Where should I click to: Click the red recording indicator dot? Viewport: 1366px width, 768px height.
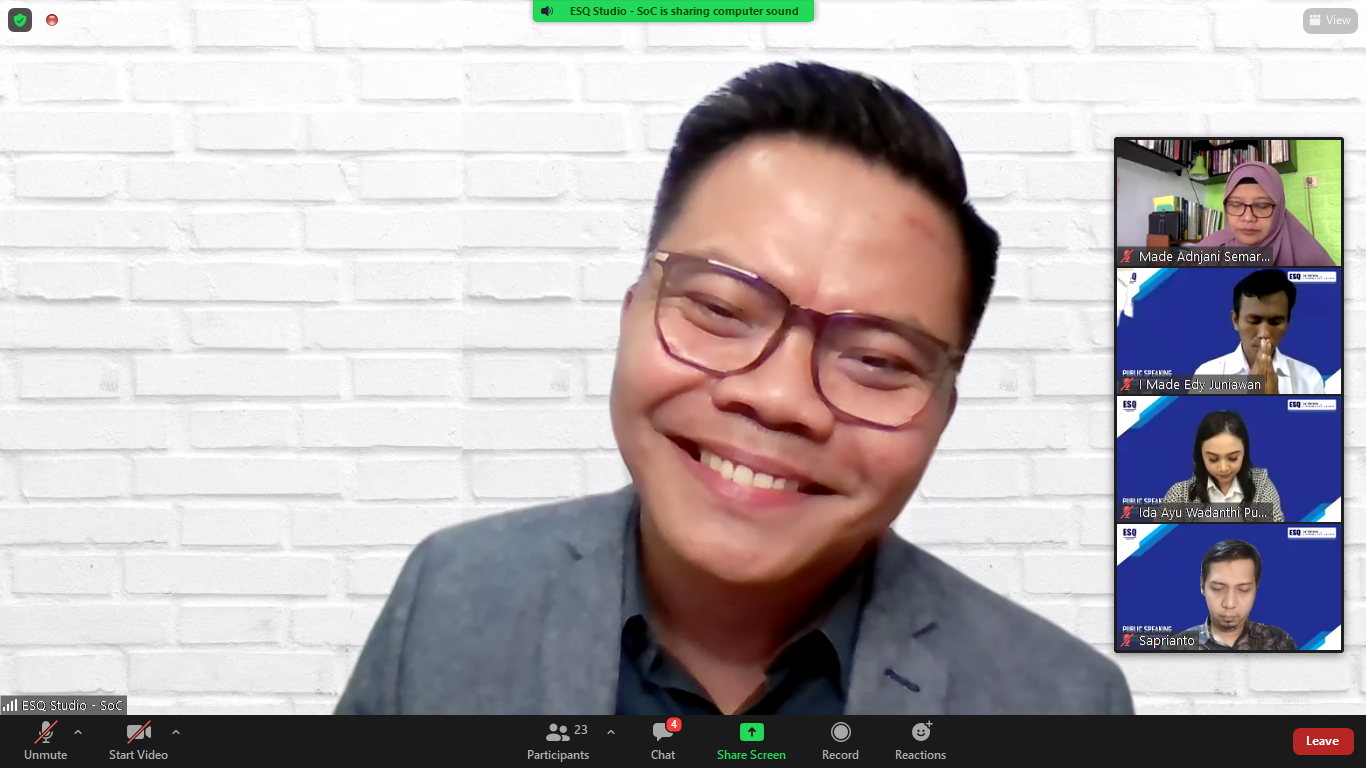coord(52,20)
